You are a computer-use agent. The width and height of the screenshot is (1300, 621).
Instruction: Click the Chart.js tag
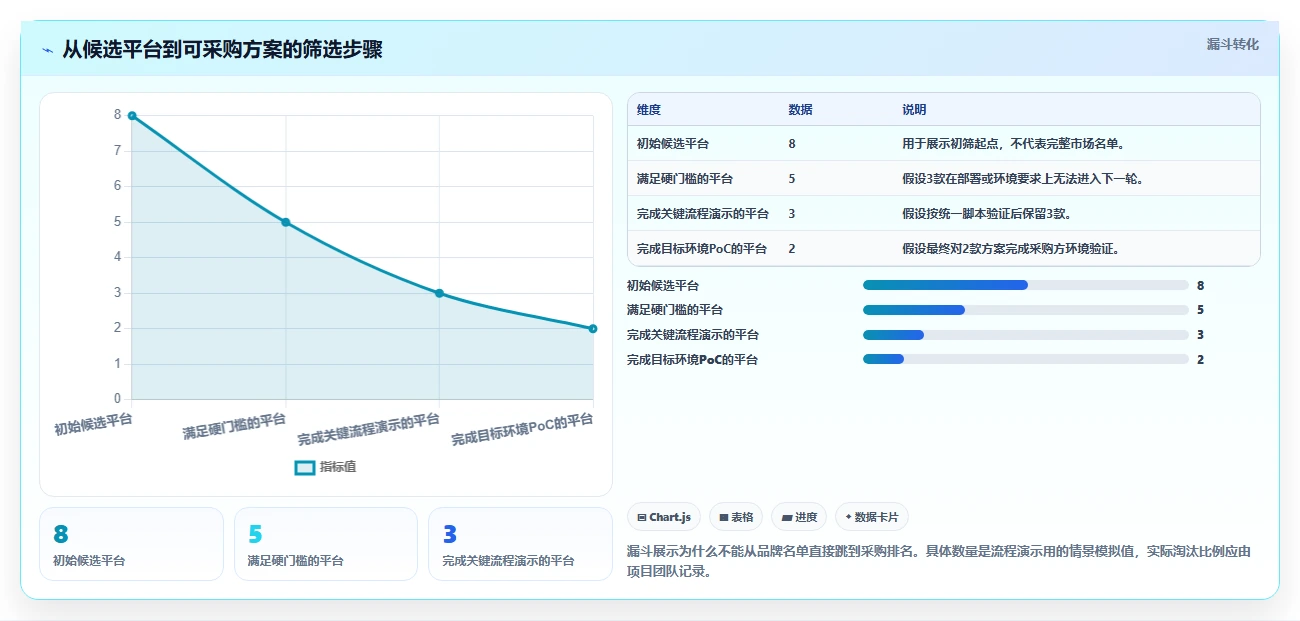coord(664,517)
